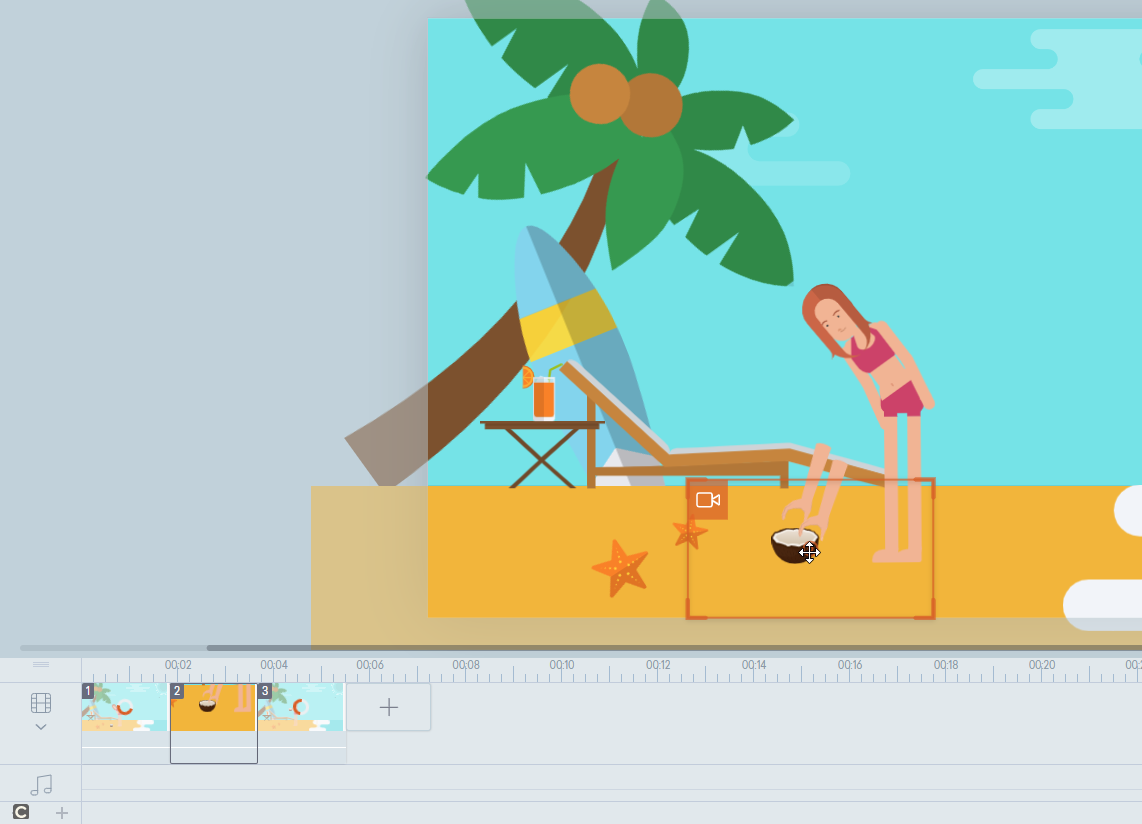Click the music note audio track icon

tap(41, 786)
